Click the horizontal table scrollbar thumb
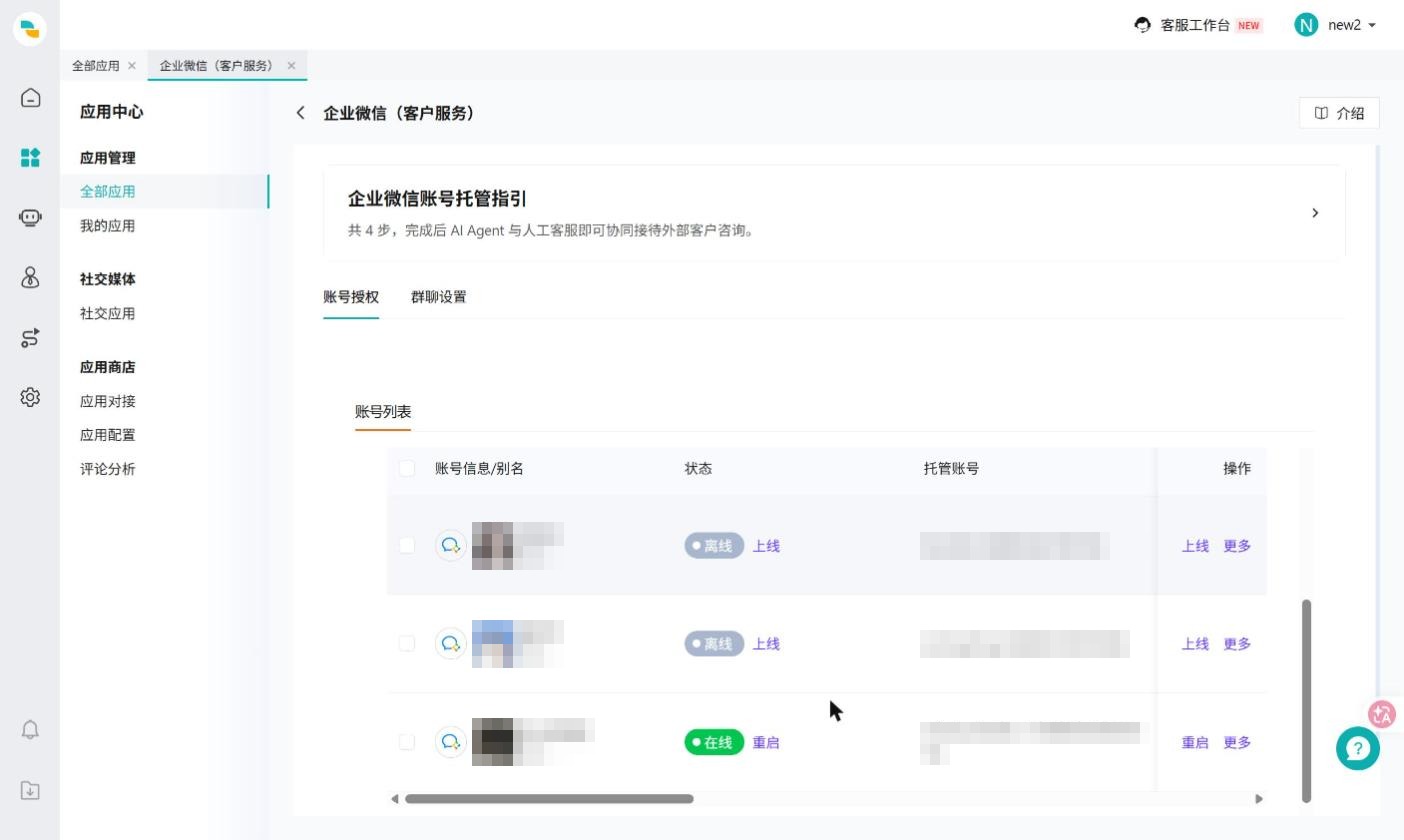The width and height of the screenshot is (1404, 840). (x=549, y=798)
